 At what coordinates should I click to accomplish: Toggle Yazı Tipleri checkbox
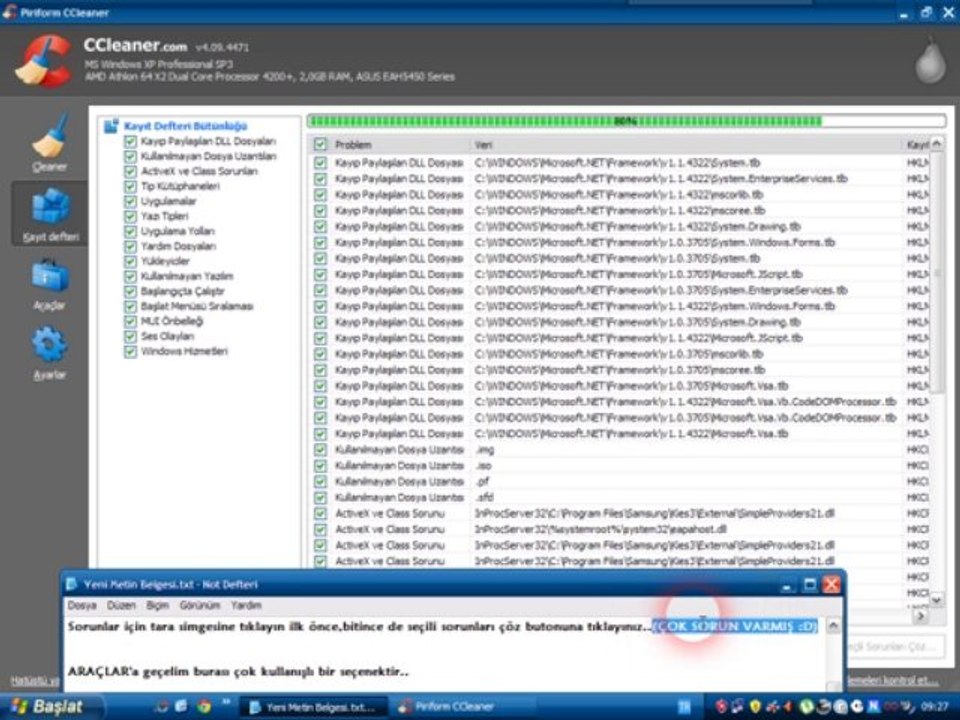click(130, 217)
